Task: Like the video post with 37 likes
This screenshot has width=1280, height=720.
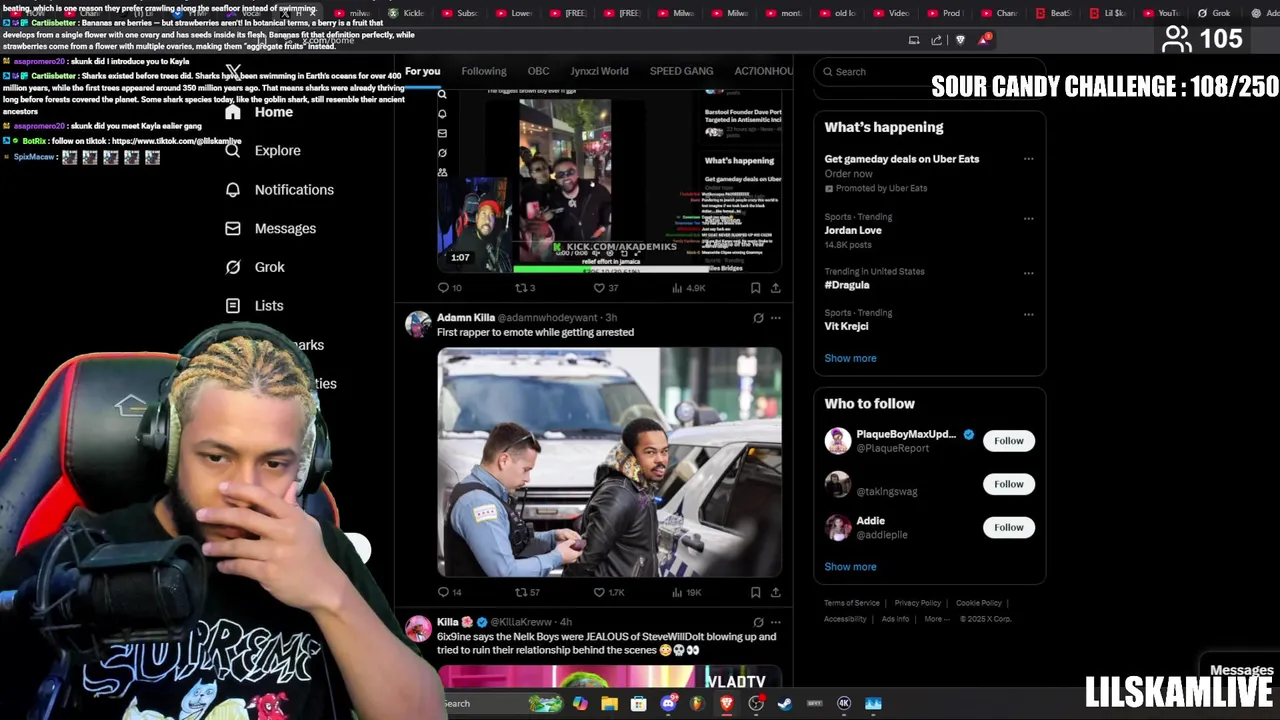Action: click(x=606, y=288)
